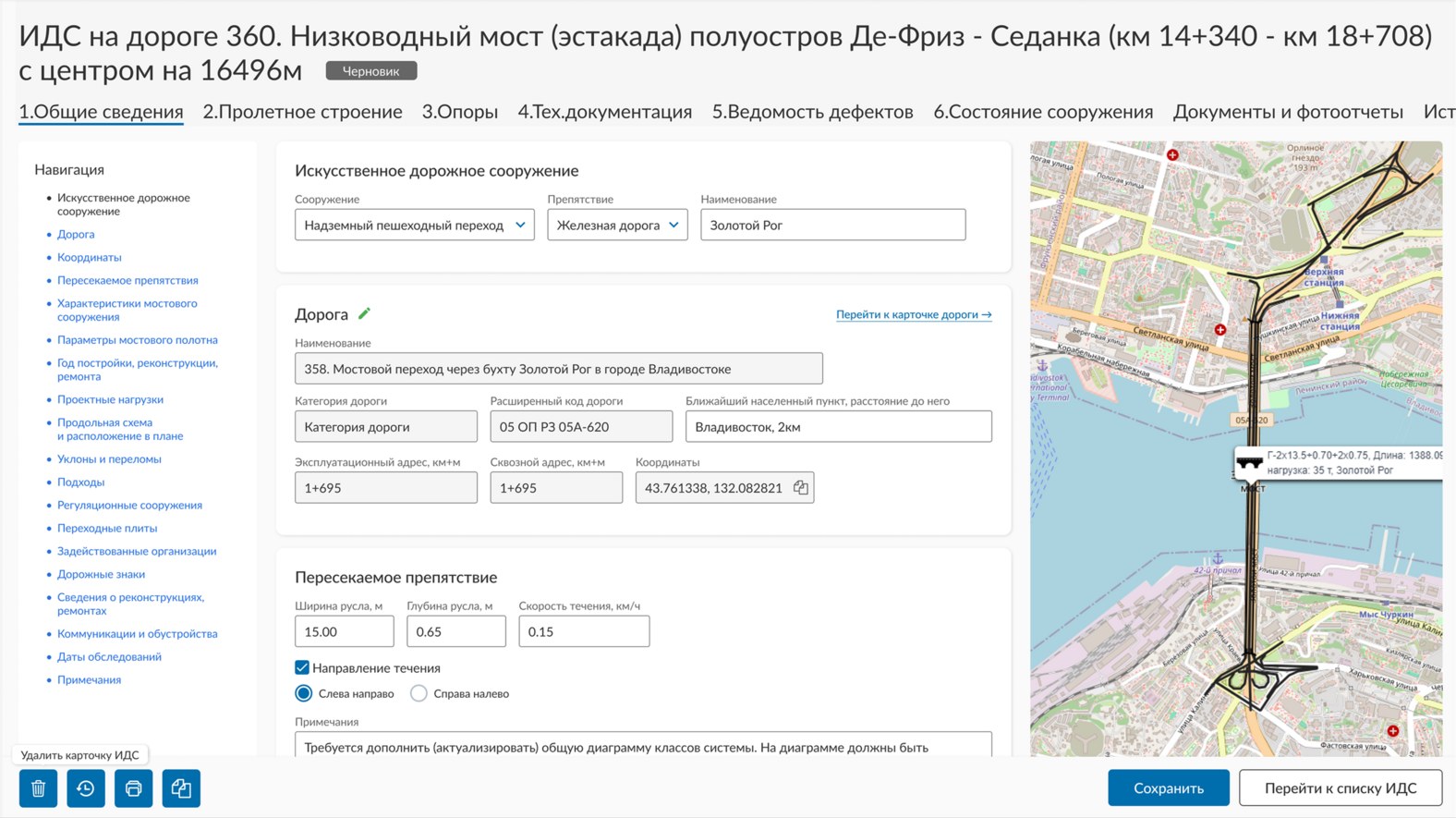Screen dimensions: 1456x818
Task: Switch to the 1.Общие сведения tab
Action: point(101,112)
